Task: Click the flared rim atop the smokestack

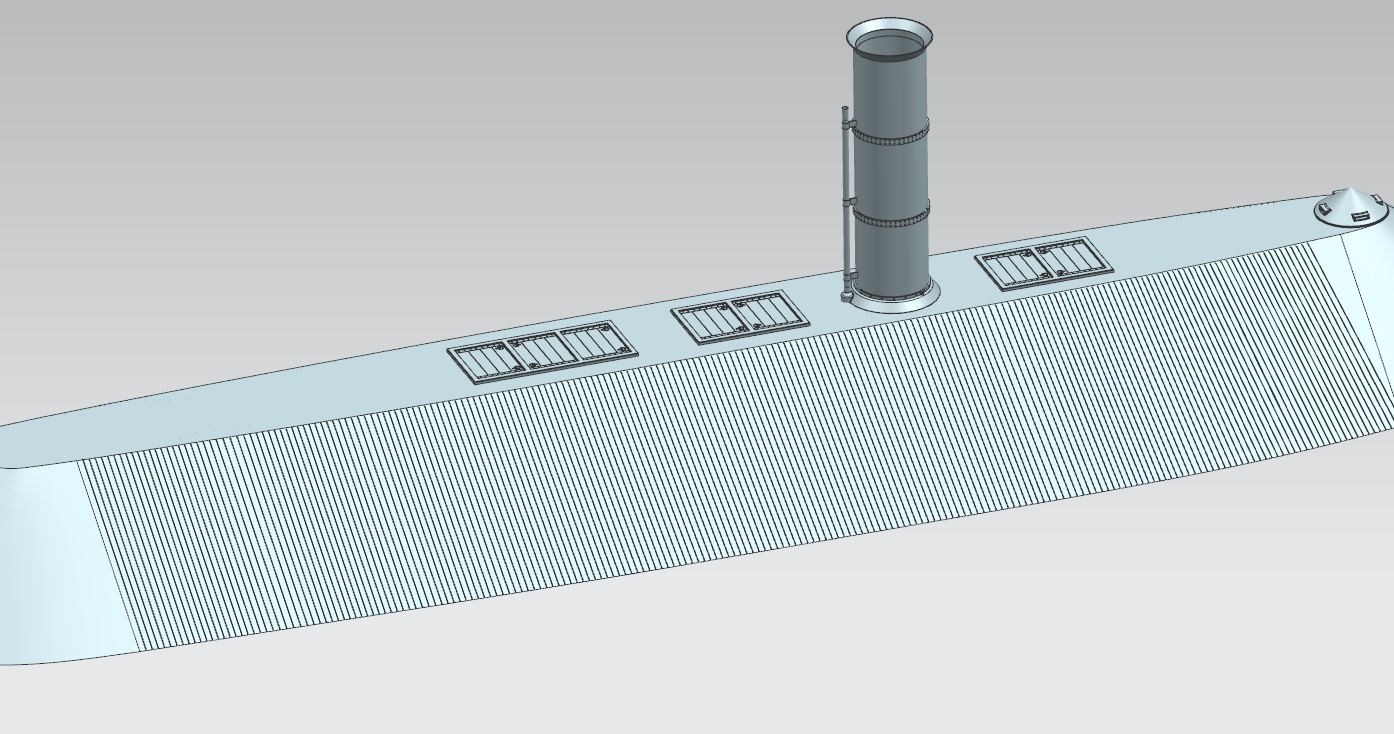Action: (x=889, y=26)
